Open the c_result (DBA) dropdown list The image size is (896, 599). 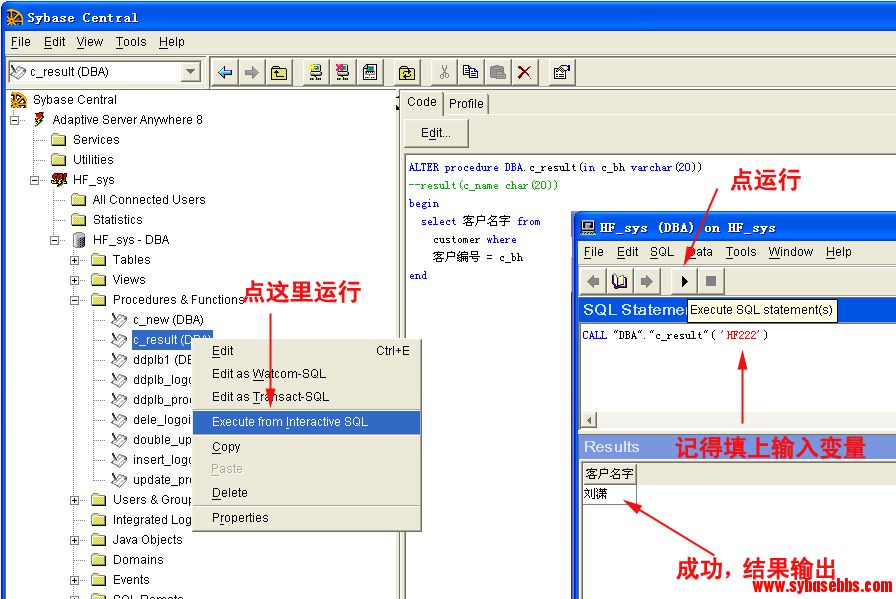(x=190, y=72)
